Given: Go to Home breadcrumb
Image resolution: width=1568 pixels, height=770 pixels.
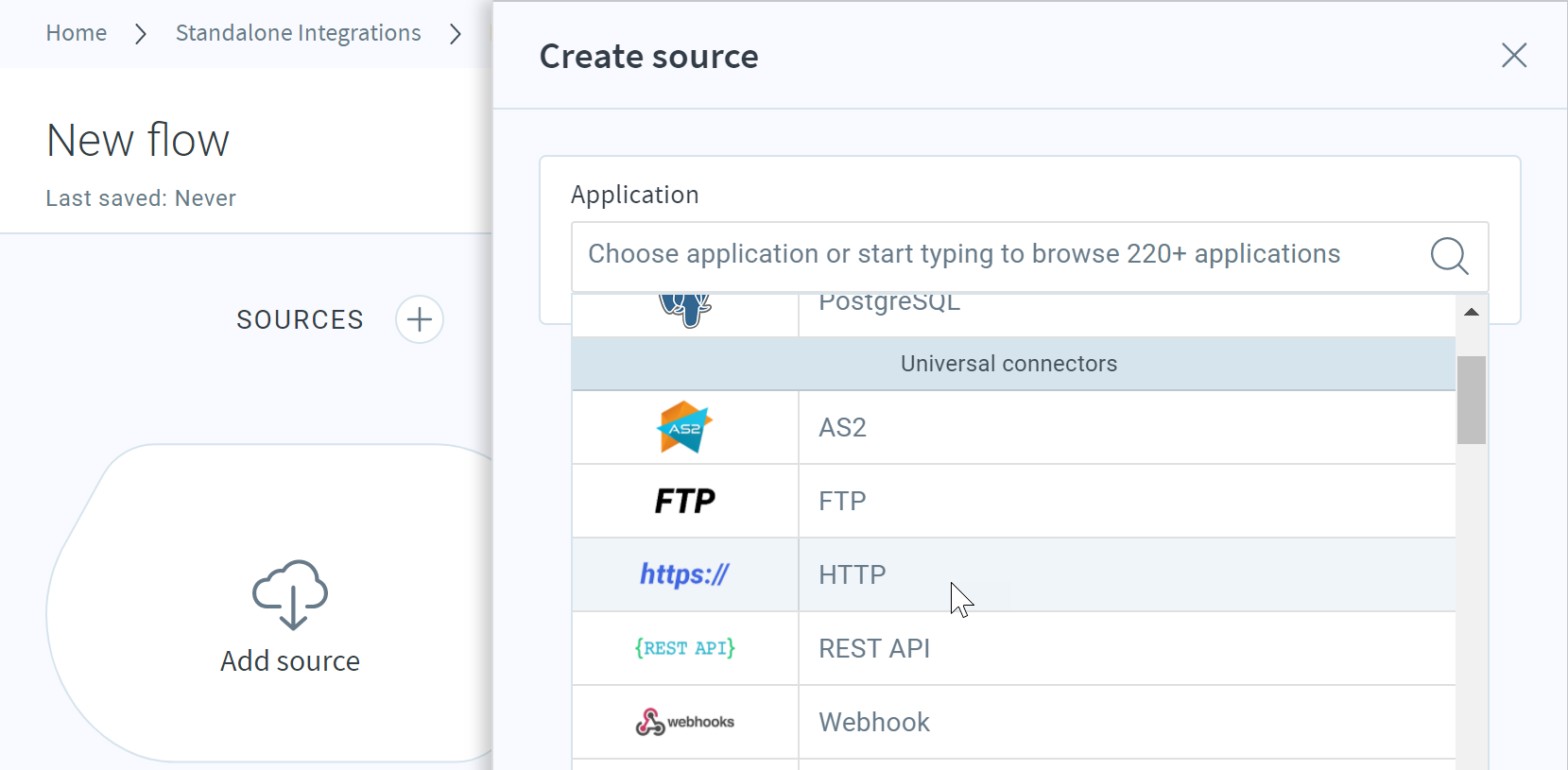Looking at the screenshot, I should pos(77,33).
